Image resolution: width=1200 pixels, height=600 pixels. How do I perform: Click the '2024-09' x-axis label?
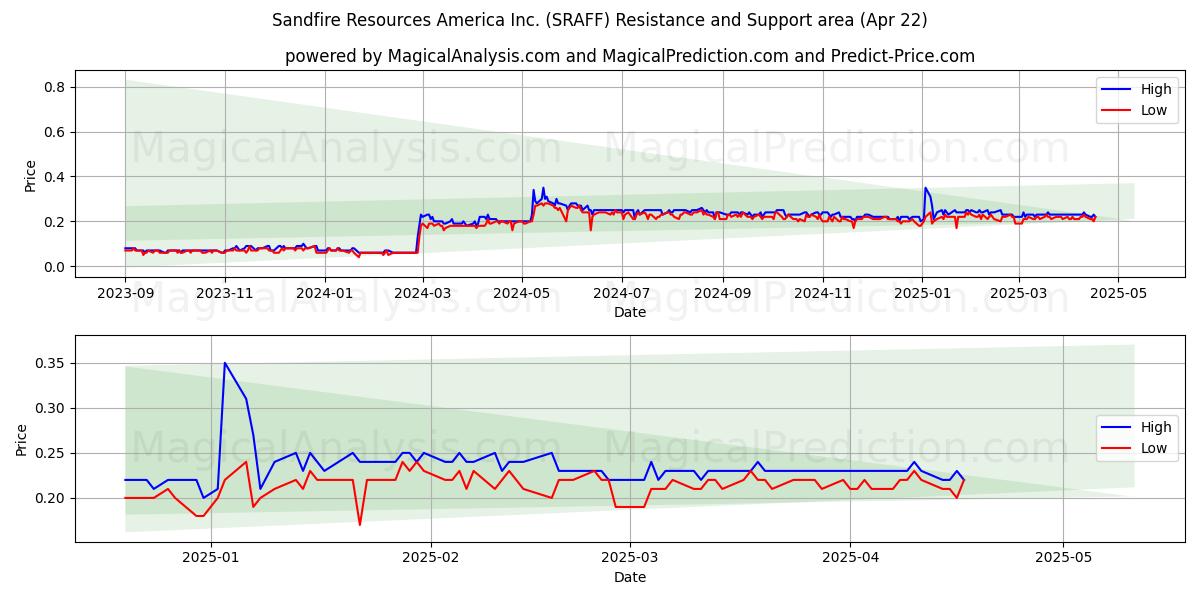pos(722,295)
